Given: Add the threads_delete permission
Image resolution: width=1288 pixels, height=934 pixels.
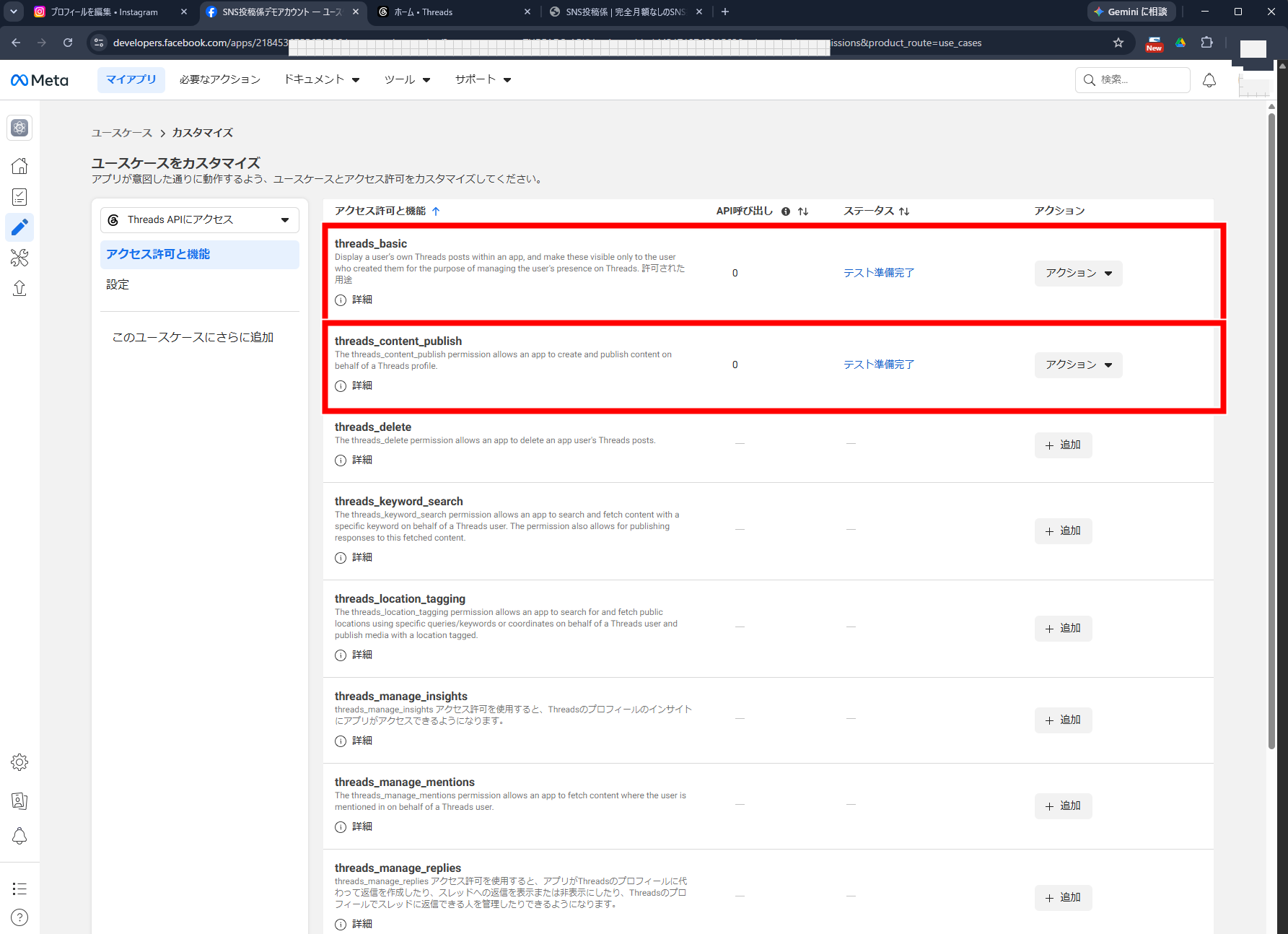Looking at the screenshot, I should [1063, 445].
